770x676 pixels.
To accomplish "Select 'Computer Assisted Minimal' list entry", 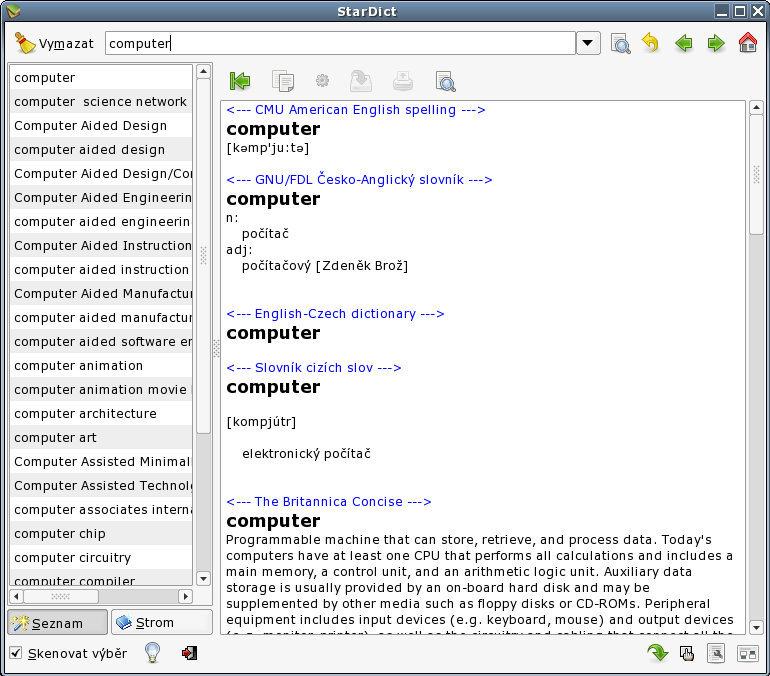I will [x=101, y=462].
